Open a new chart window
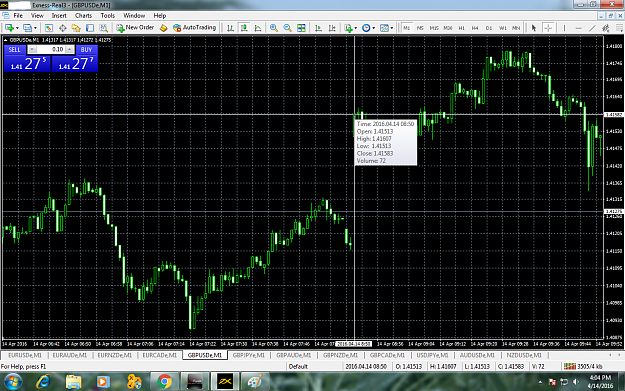625x391 pixels. pos(9,28)
